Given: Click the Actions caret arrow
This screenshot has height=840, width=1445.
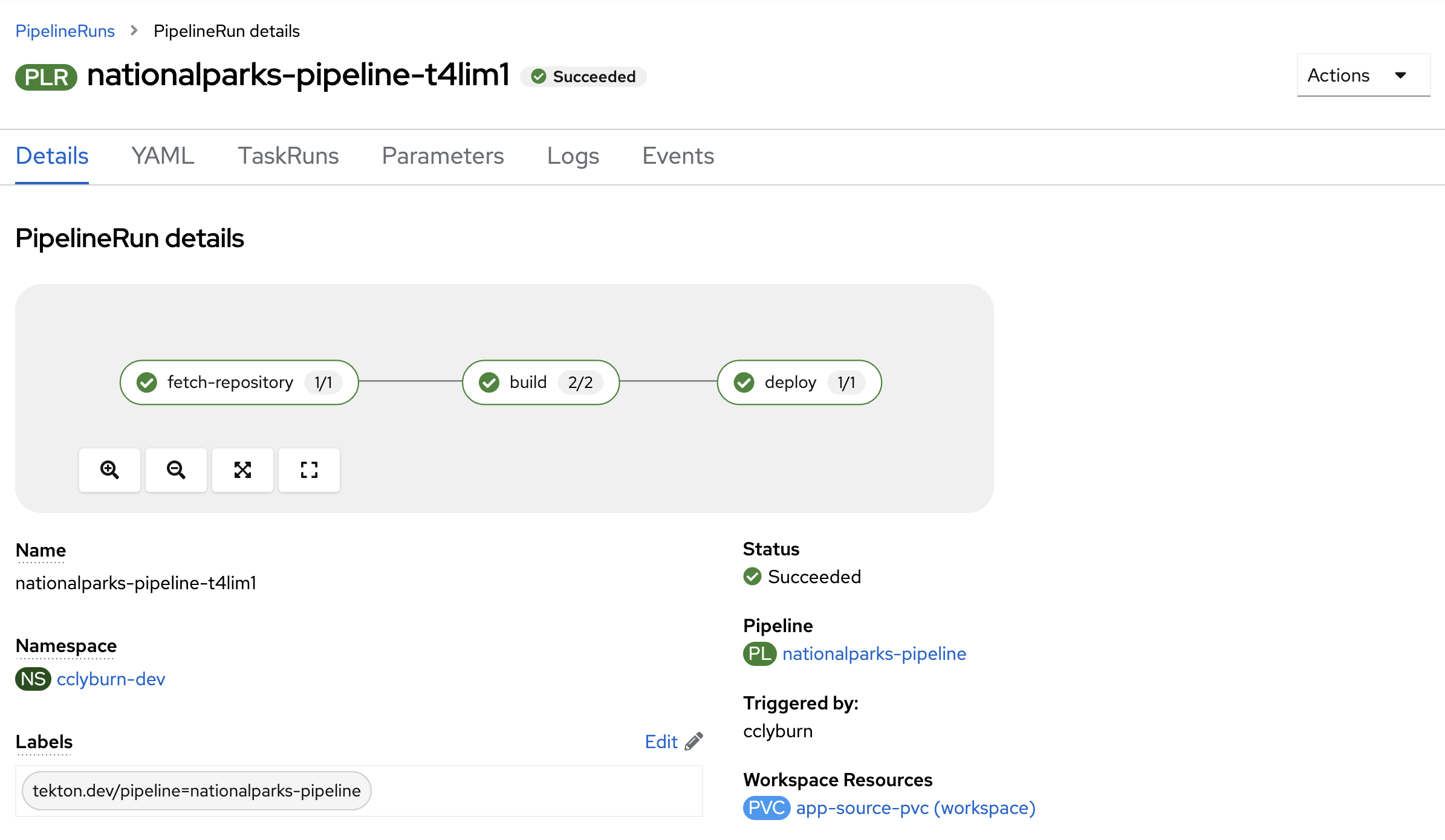Looking at the screenshot, I should [1400, 76].
